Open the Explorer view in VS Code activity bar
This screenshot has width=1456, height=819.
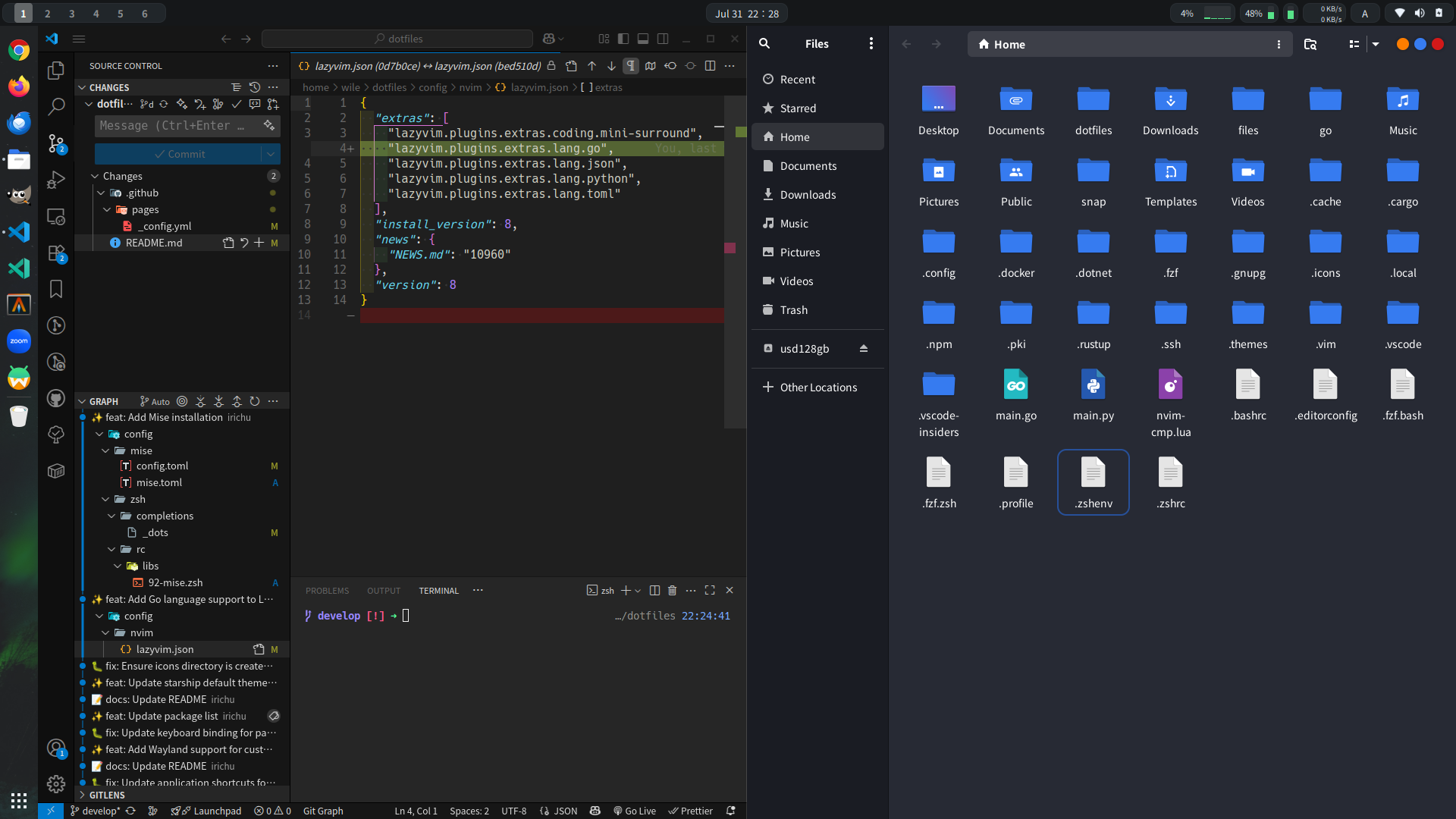coord(56,71)
